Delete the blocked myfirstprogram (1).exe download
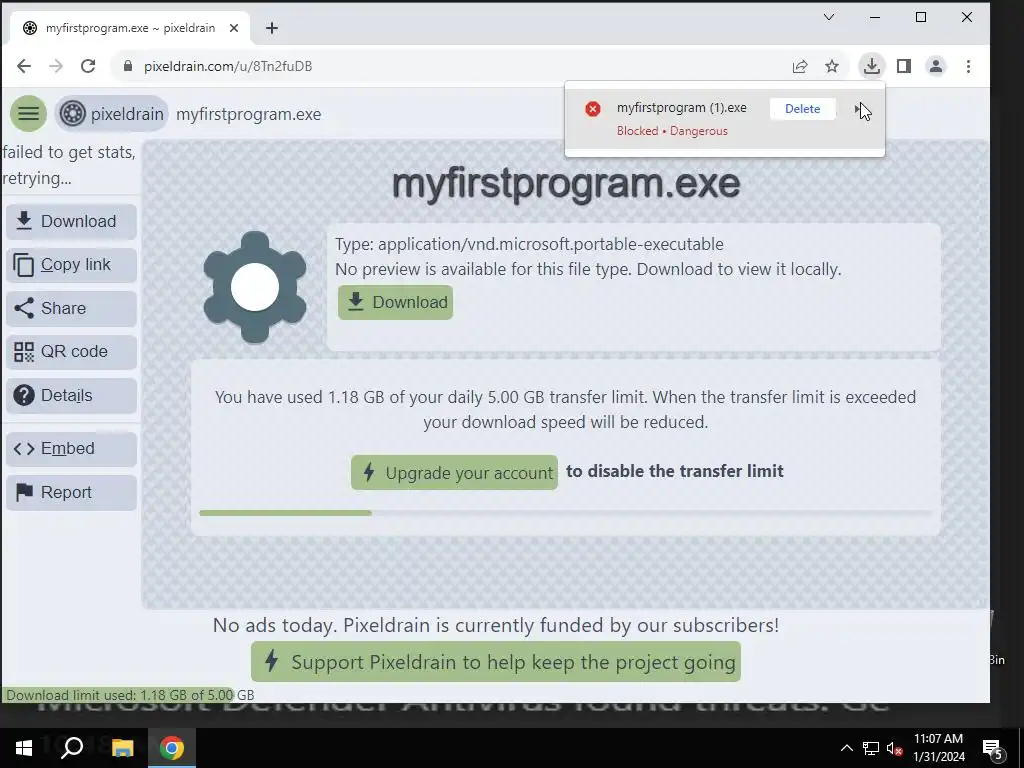1024x768 pixels. pos(802,109)
